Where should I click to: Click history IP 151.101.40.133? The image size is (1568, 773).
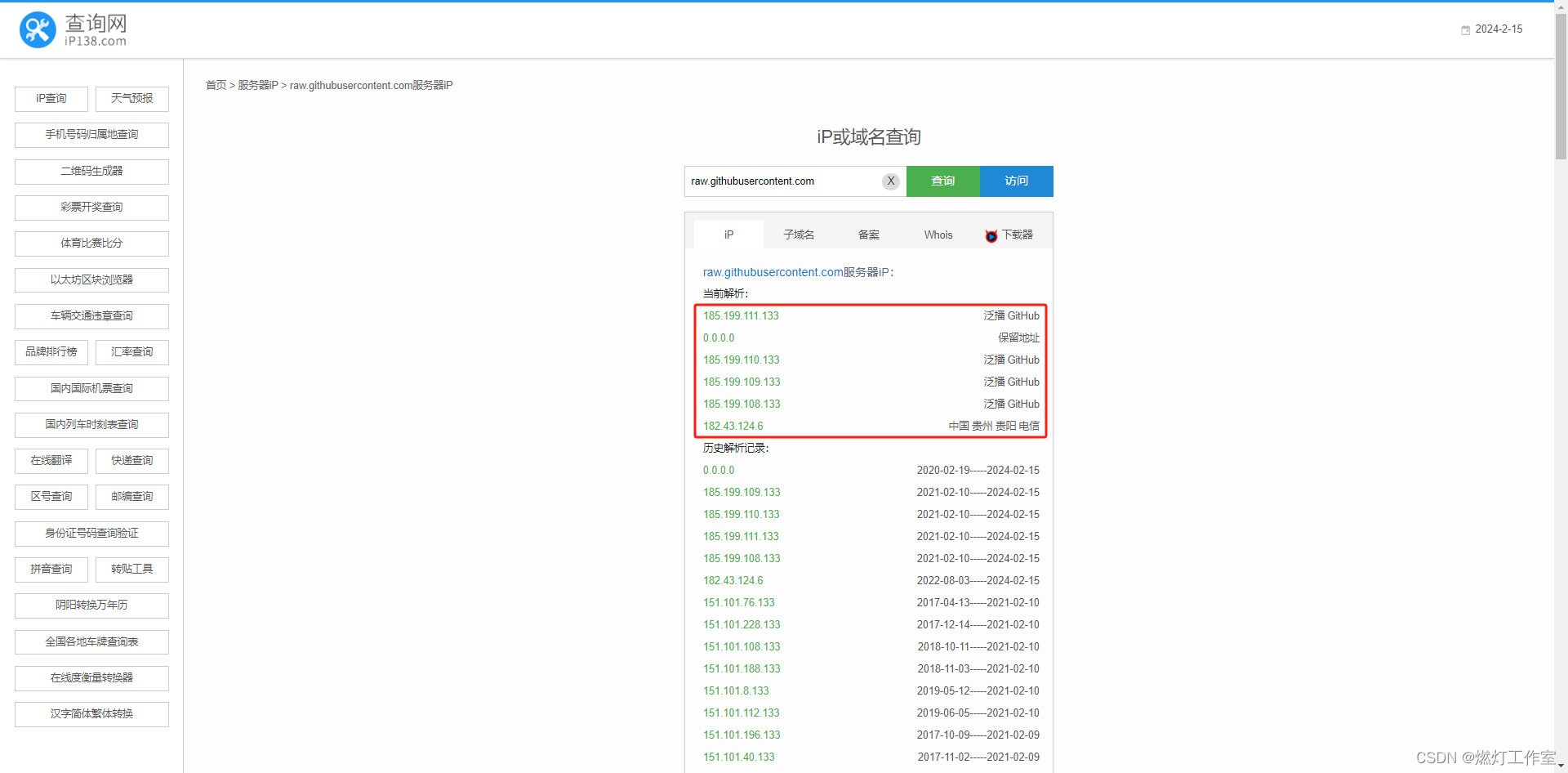click(x=739, y=757)
